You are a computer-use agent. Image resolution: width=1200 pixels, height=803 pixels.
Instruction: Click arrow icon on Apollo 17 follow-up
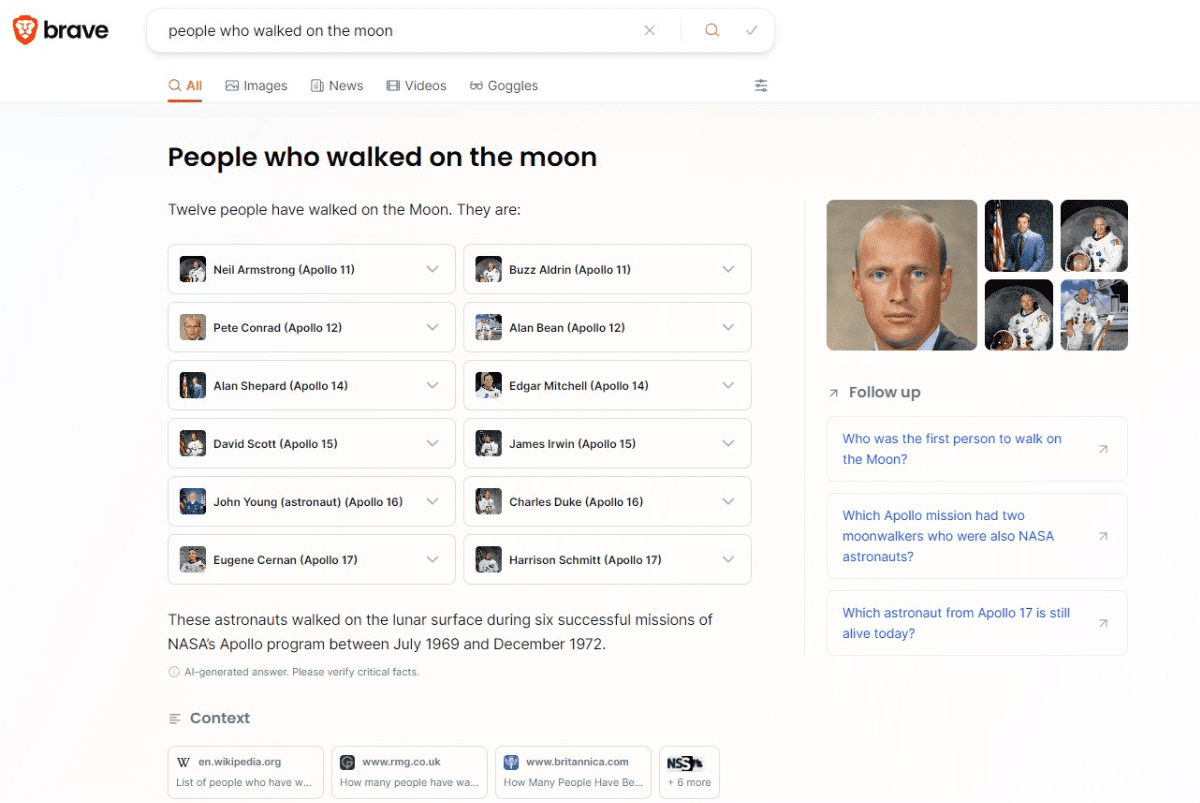click(1103, 623)
